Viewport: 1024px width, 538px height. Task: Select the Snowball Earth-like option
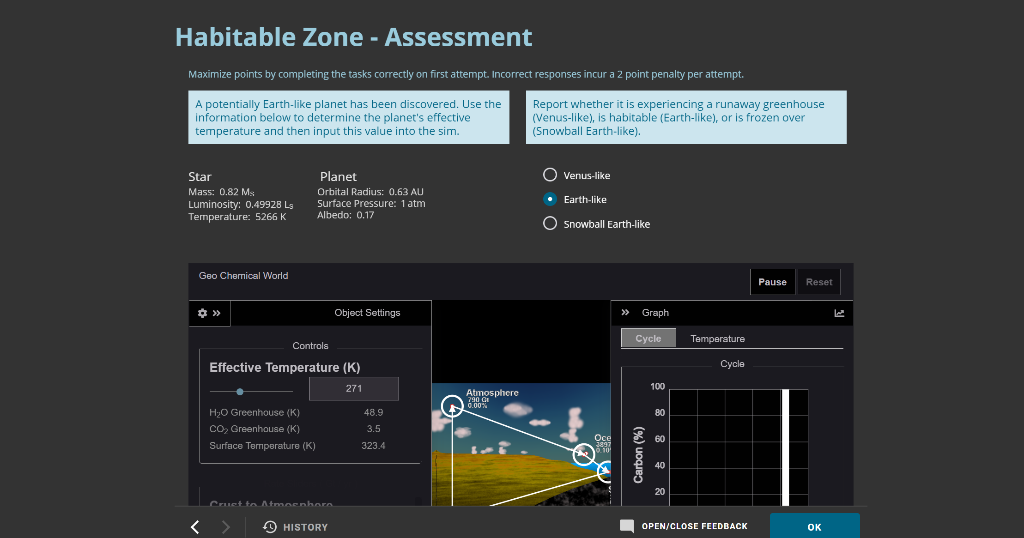550,224
